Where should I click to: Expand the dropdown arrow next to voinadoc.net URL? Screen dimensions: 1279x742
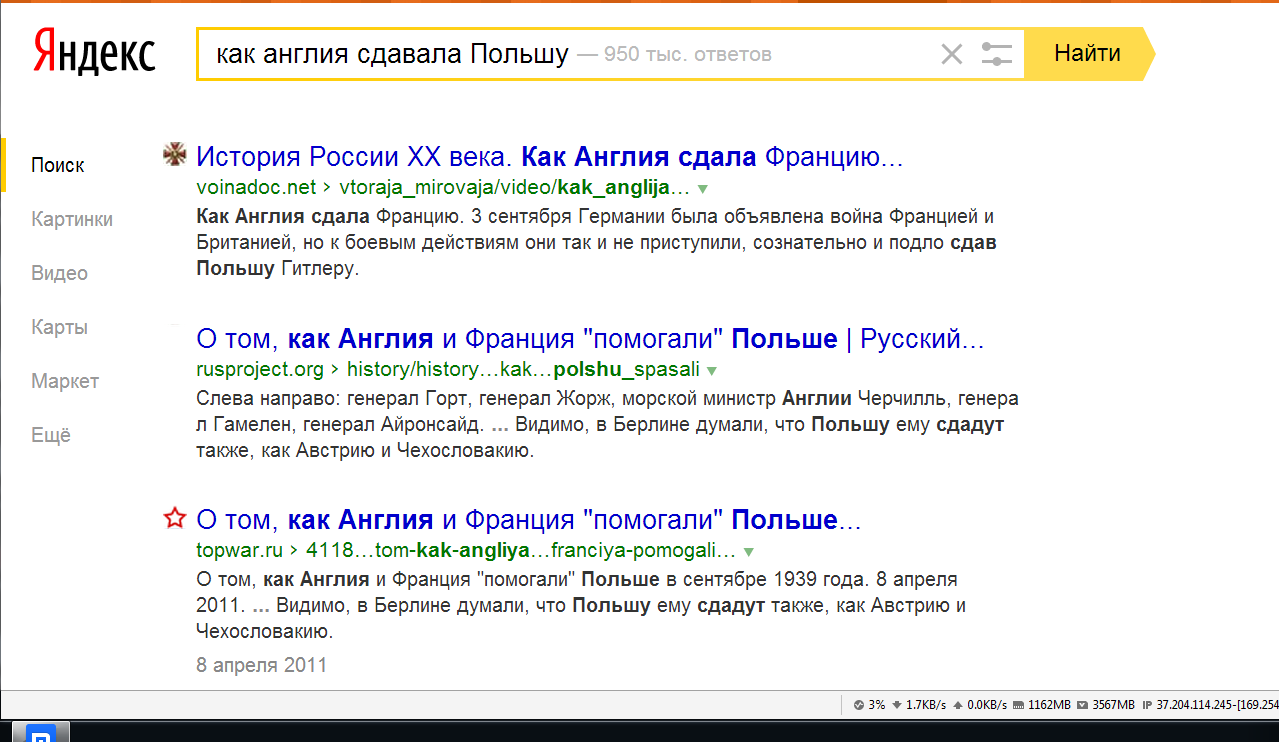[702, 188]
